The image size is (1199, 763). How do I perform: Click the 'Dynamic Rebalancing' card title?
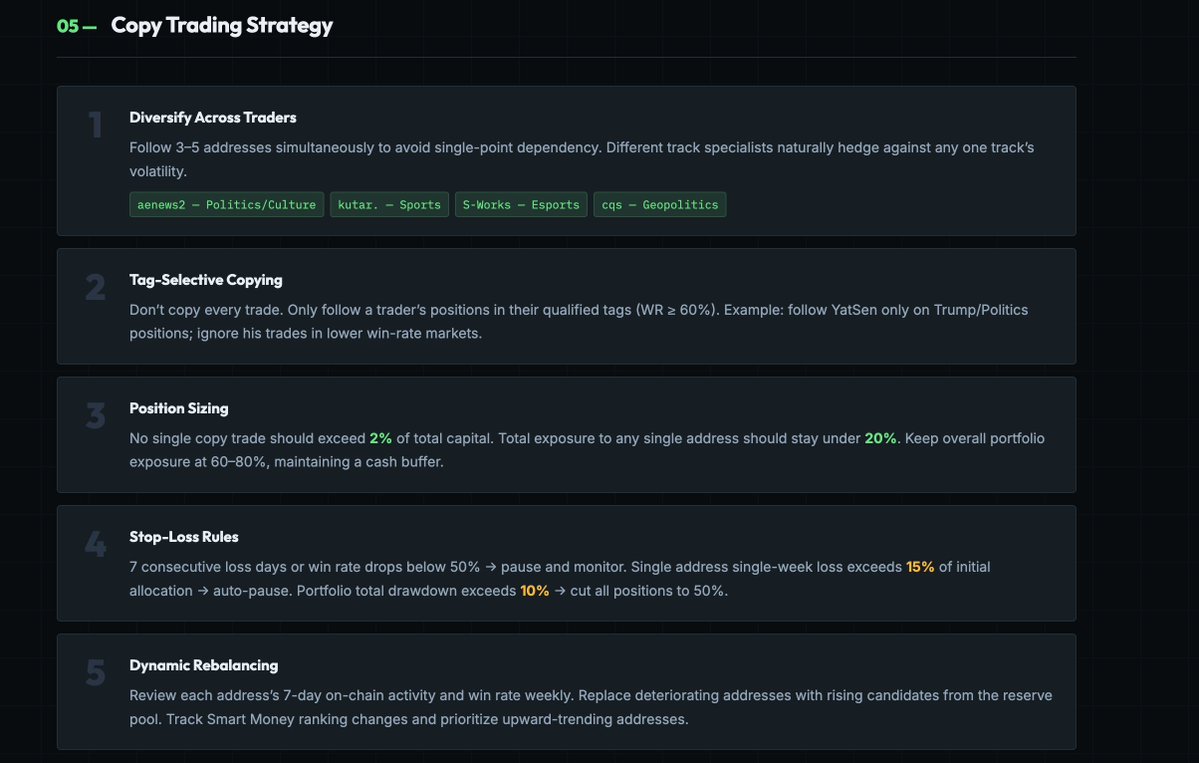(x=203, y=665)
